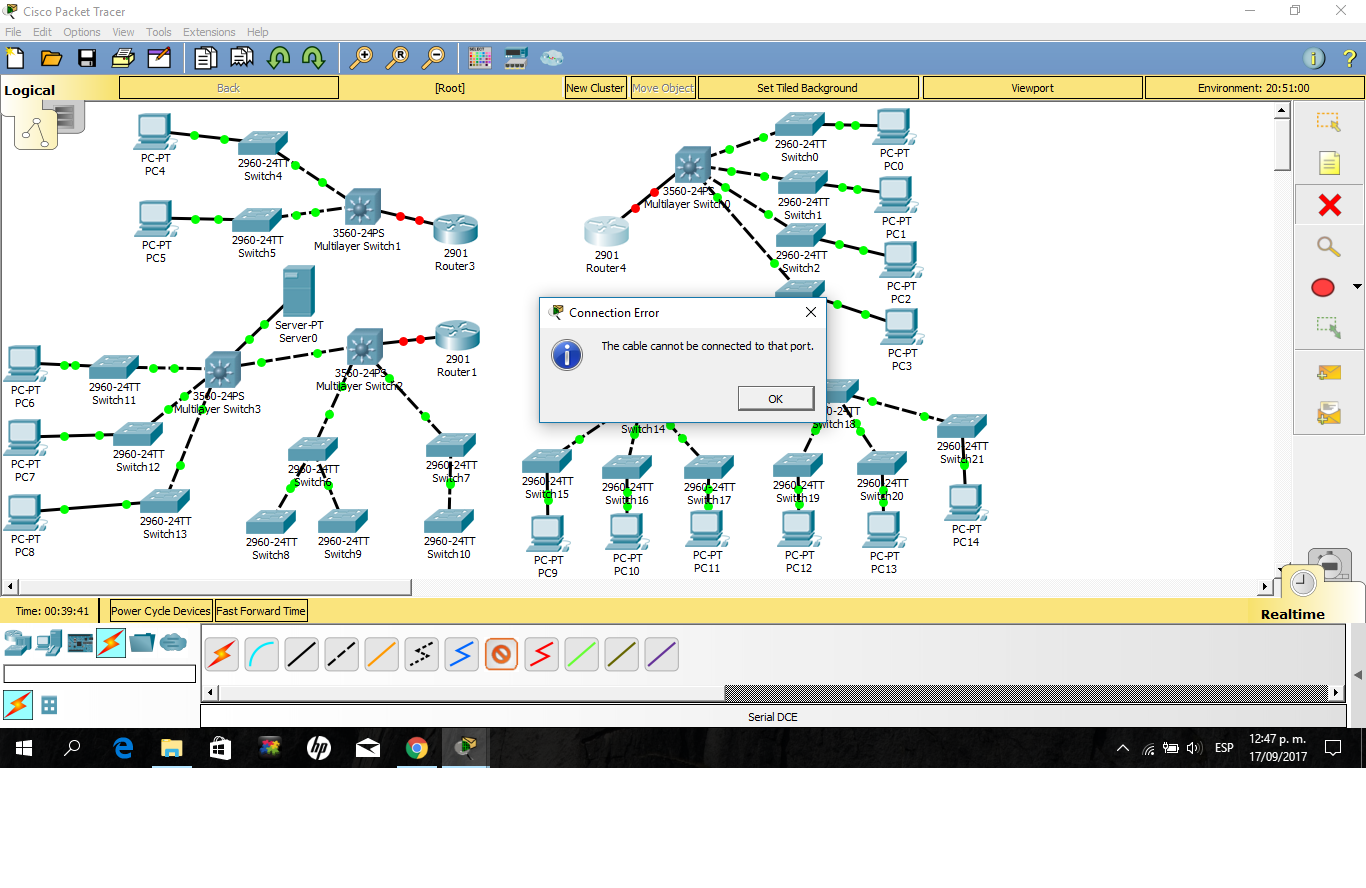Open the Edit menu
The image size is (1366, 888).
click(42, 32)
